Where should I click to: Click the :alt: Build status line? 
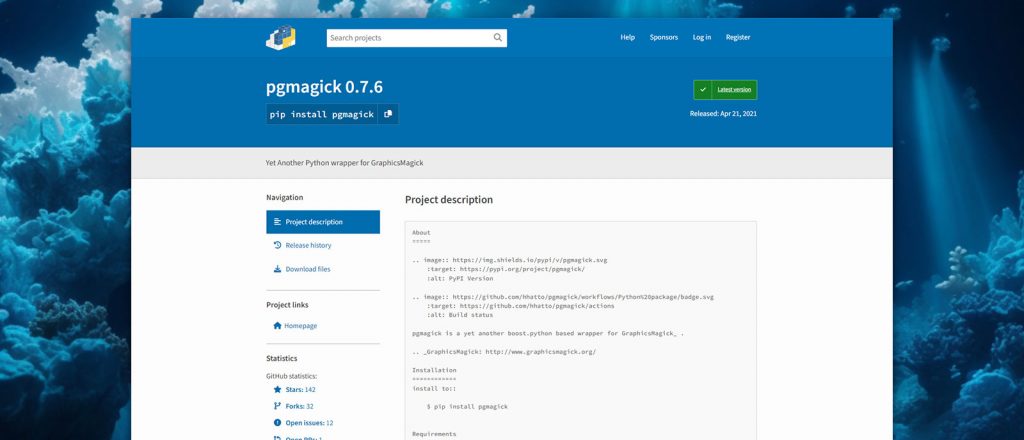point(460,315)
